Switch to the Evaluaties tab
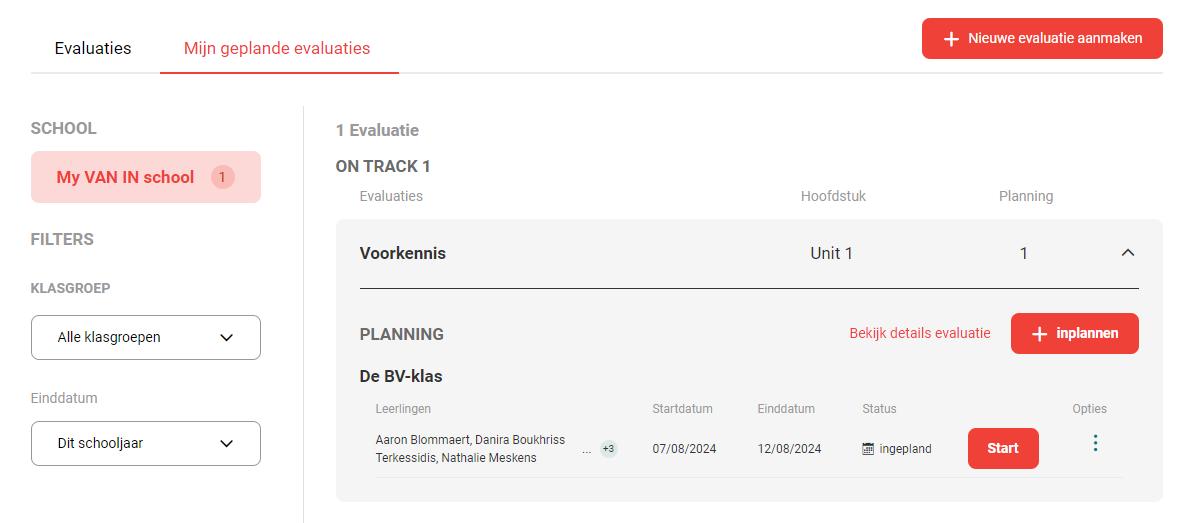 tap(93, 49)
